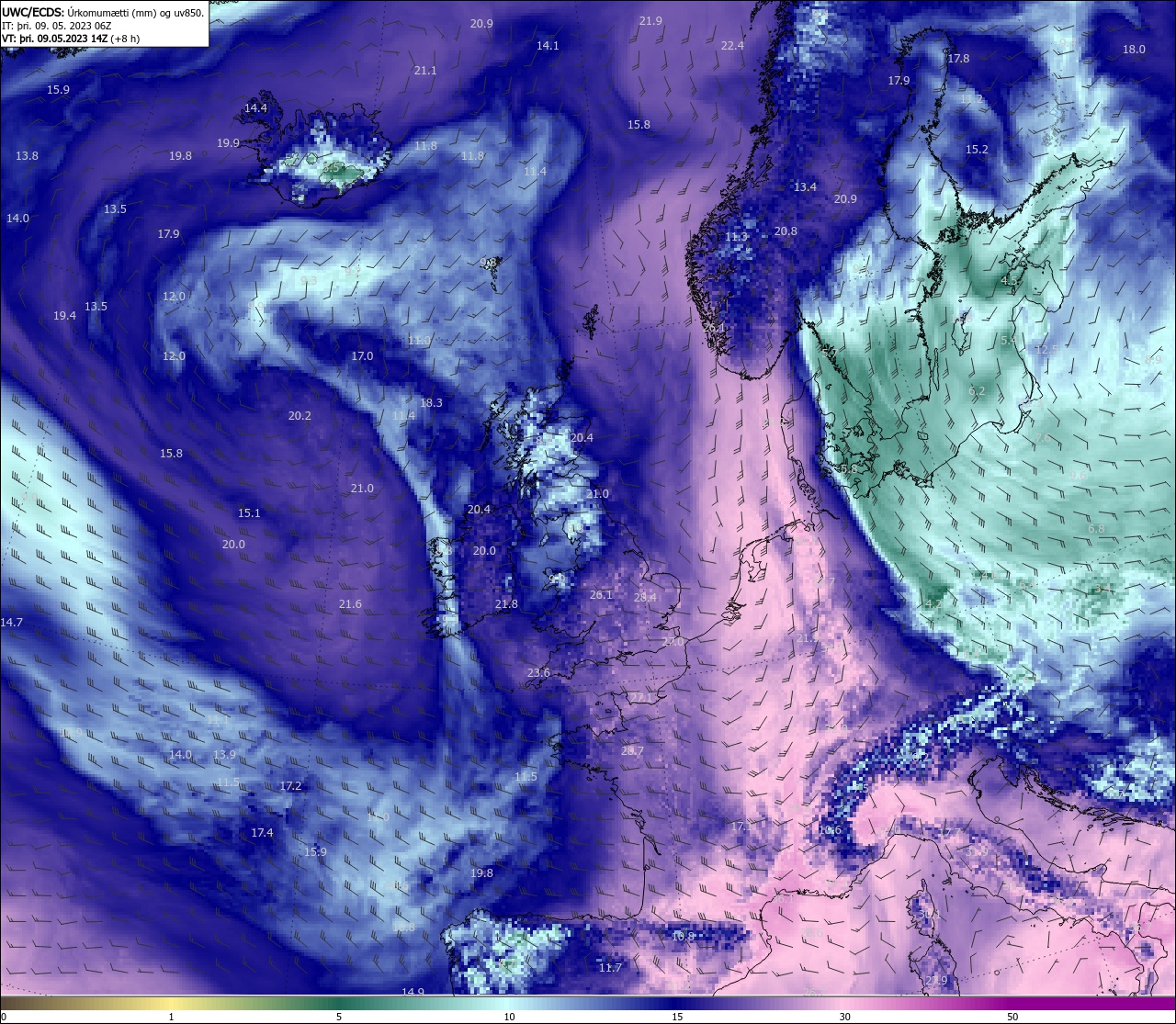Select the 14.1 value label

548,45
